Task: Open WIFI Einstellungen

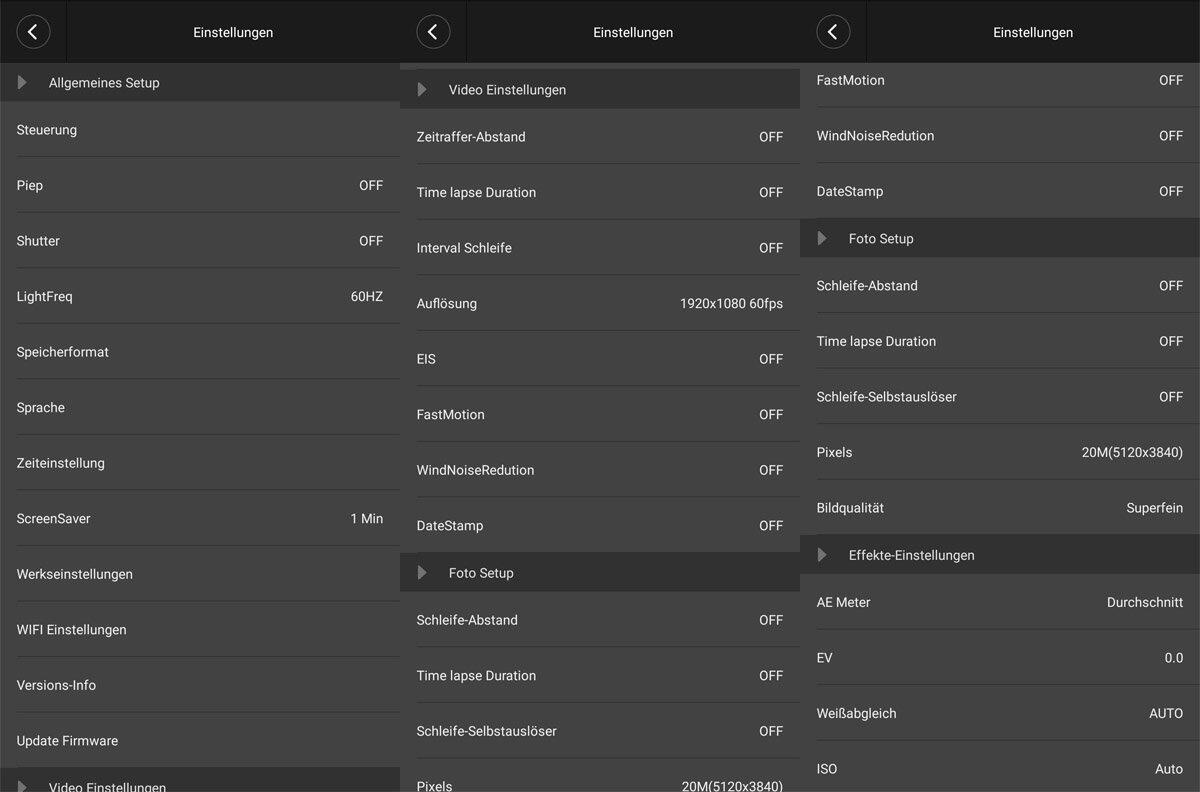Action: tap(200, 630)
